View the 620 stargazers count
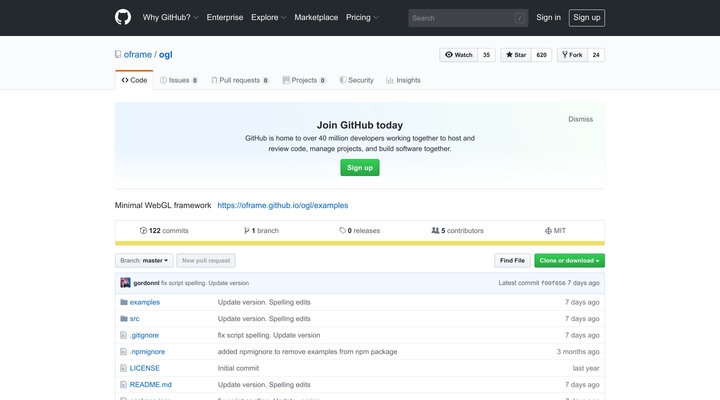The width and height of the screenshot is (720, 400). (541, 55)
